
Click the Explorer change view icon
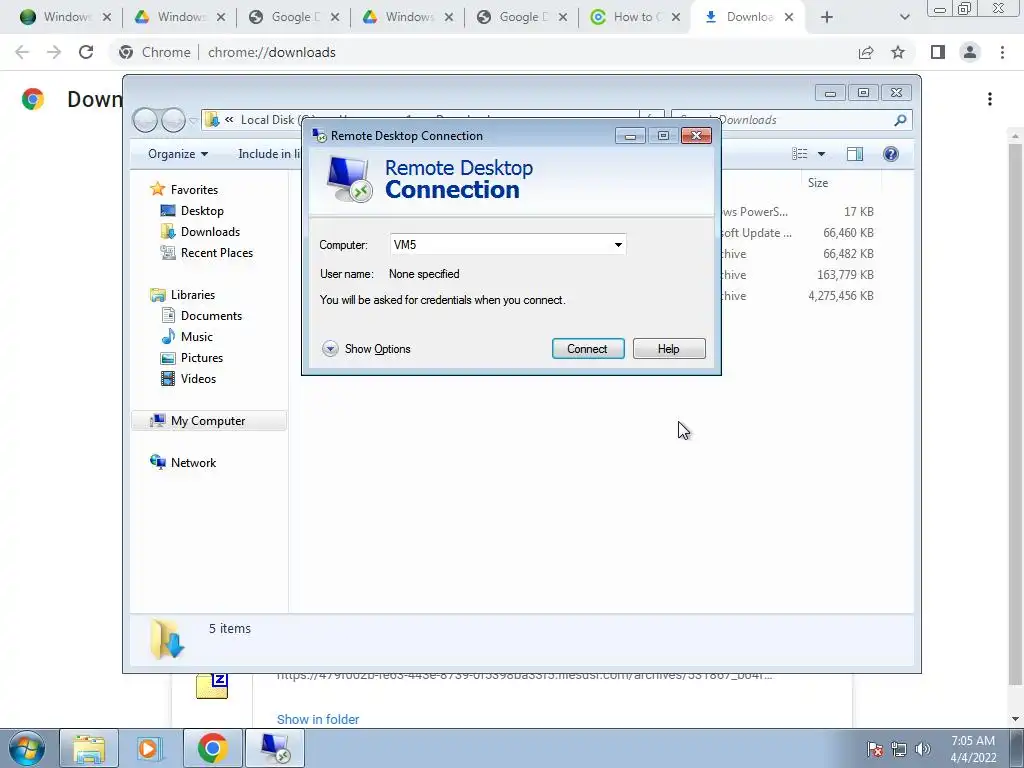(x=800, y=154)
